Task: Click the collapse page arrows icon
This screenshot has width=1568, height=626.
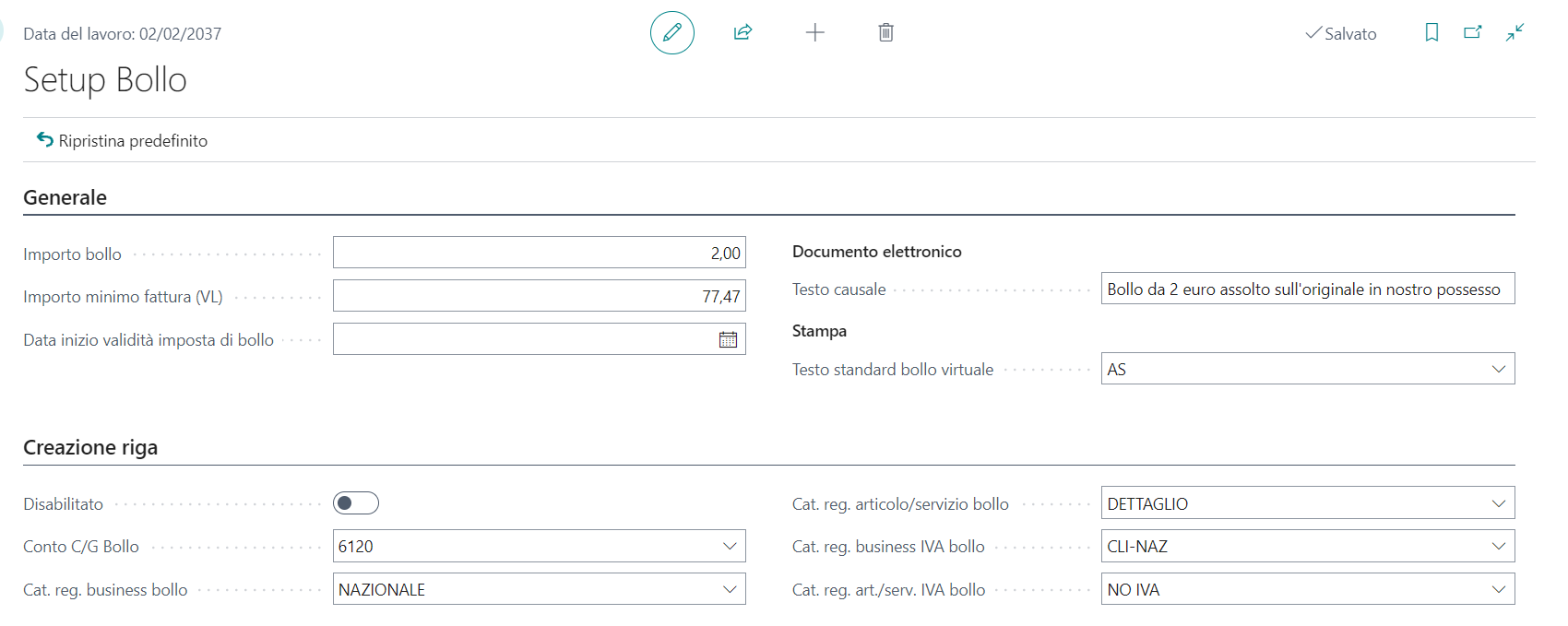Action: 1515,32
